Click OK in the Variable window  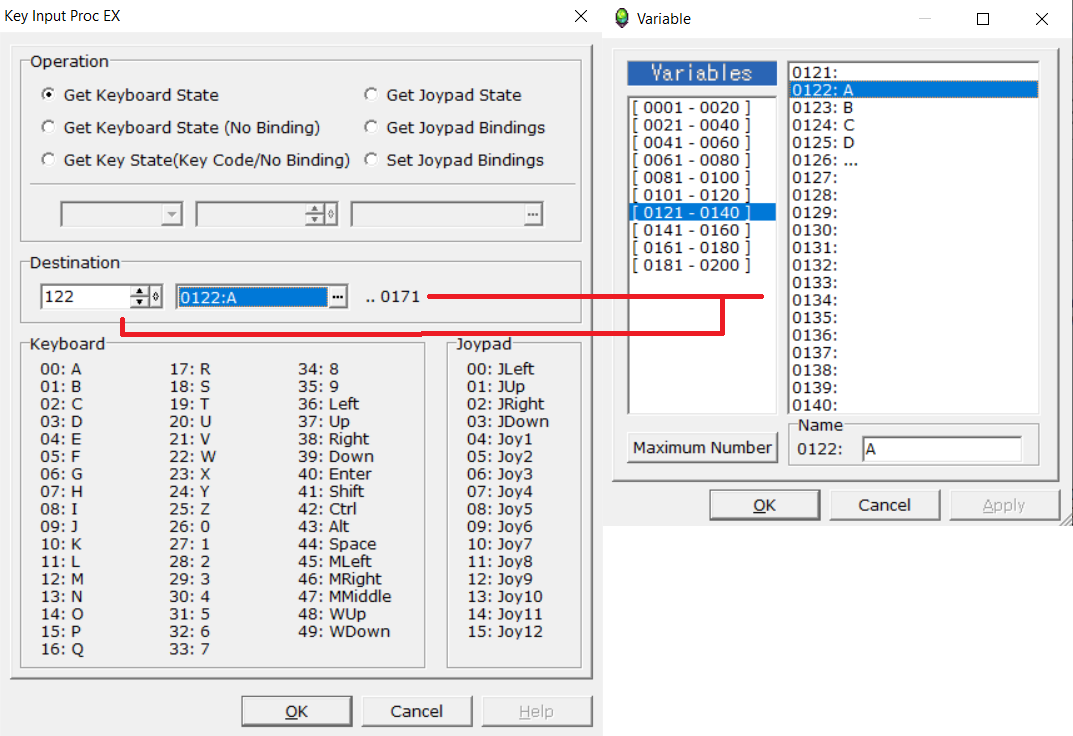764,505
